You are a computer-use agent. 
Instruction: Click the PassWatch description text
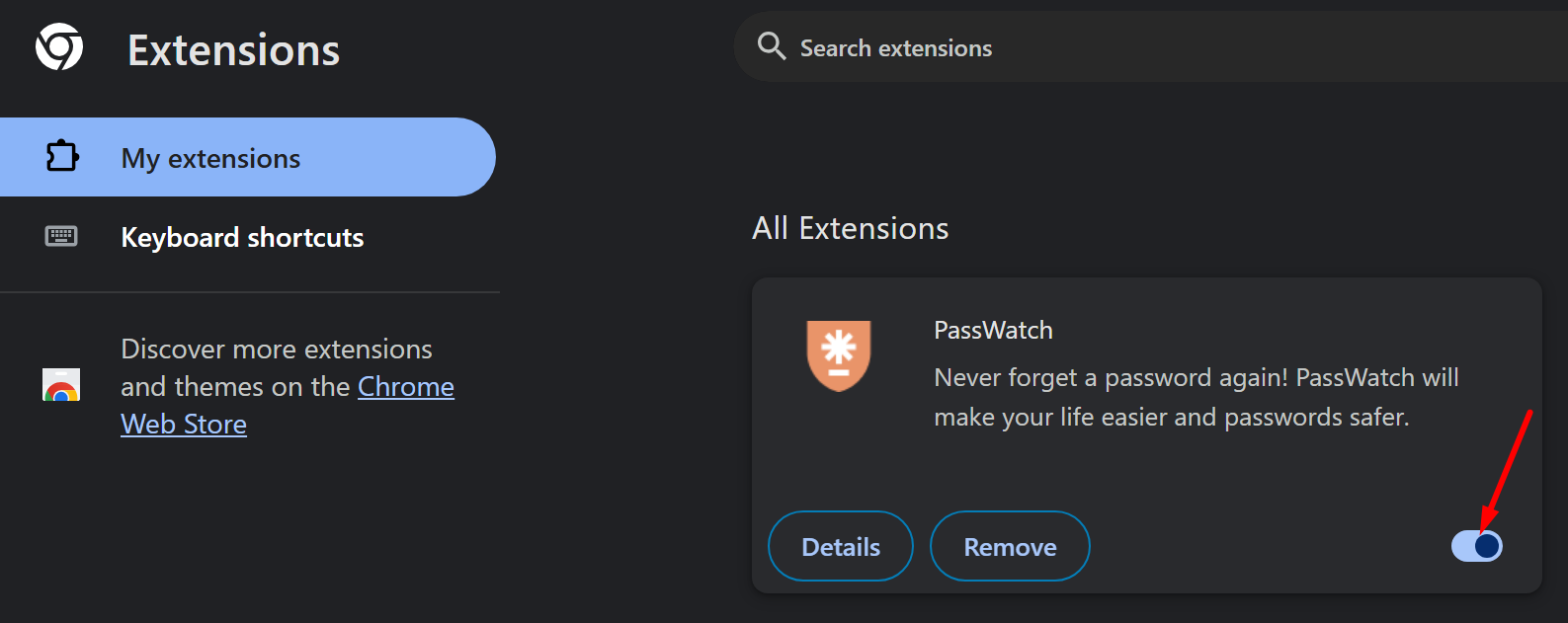(x=1197, y=397)
